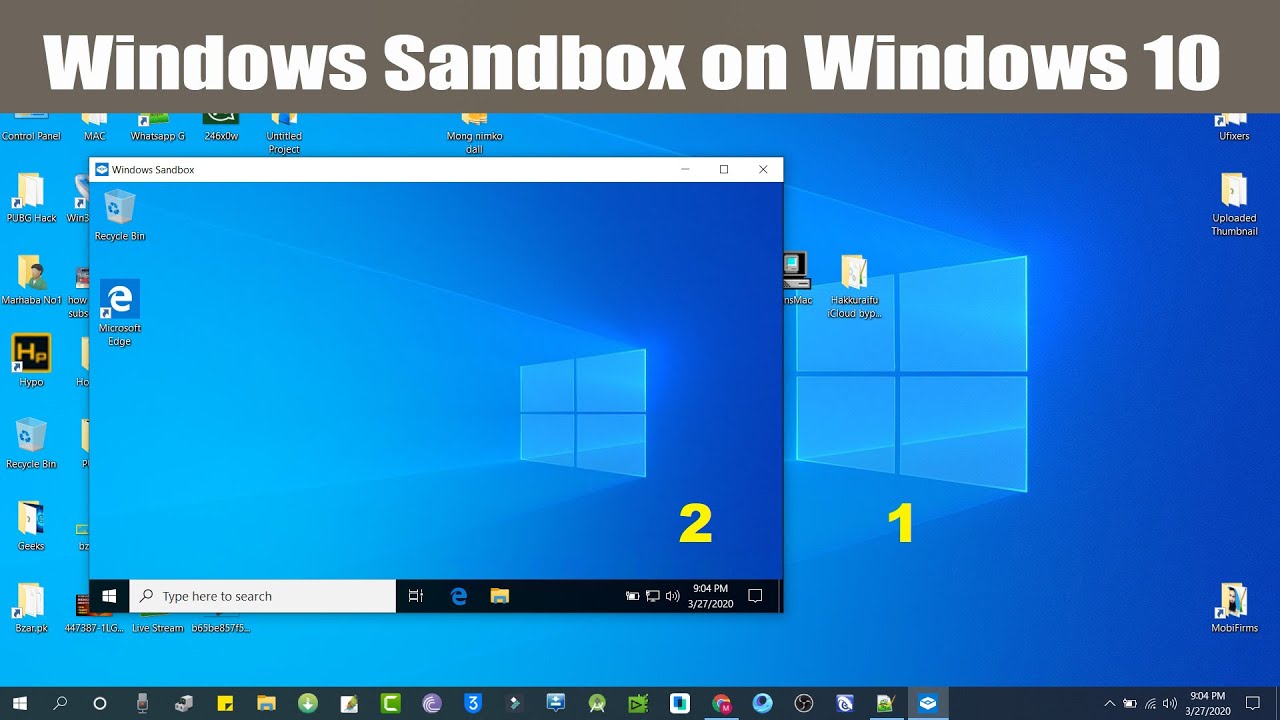Open host Wi-Fi network settings
1280x720 pixels.
(x=1150, y=703)
